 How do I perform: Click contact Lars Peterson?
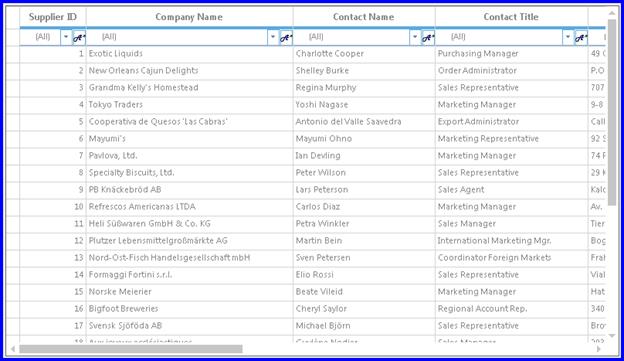(364, 190)
